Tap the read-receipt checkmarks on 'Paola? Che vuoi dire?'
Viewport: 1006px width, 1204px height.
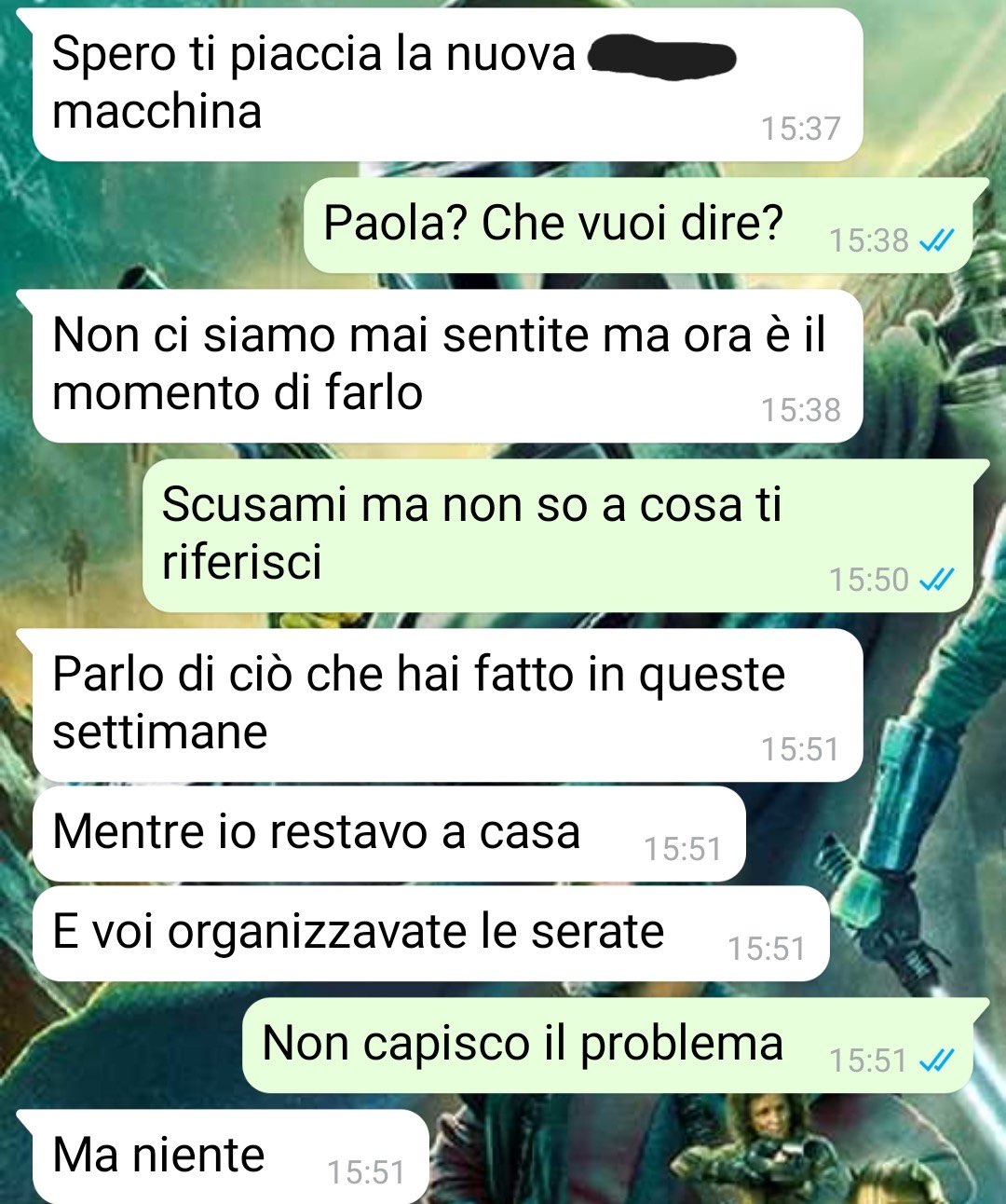click(x=936, y=241)
